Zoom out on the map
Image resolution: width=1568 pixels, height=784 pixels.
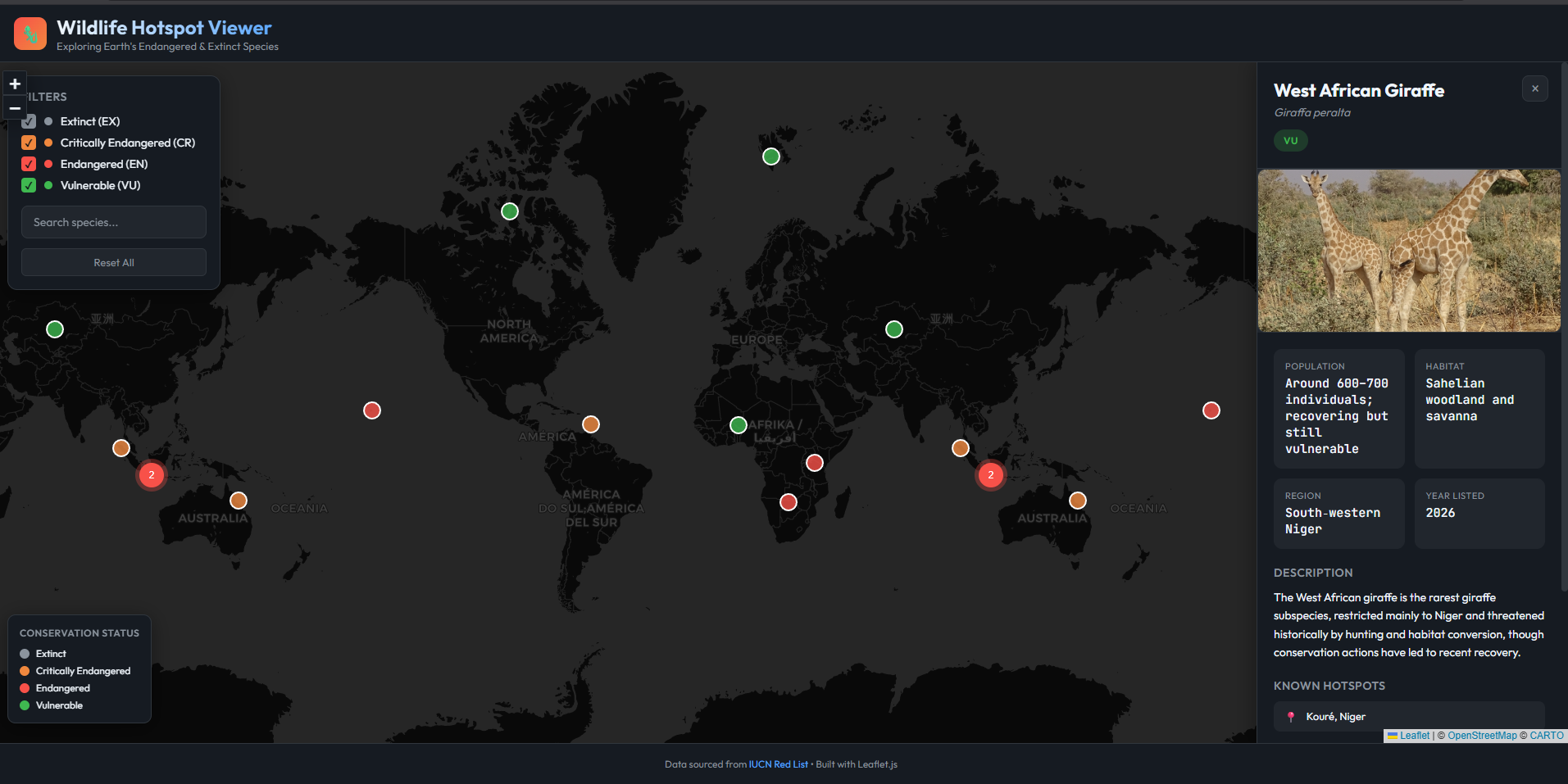click(x=15, y=108)
